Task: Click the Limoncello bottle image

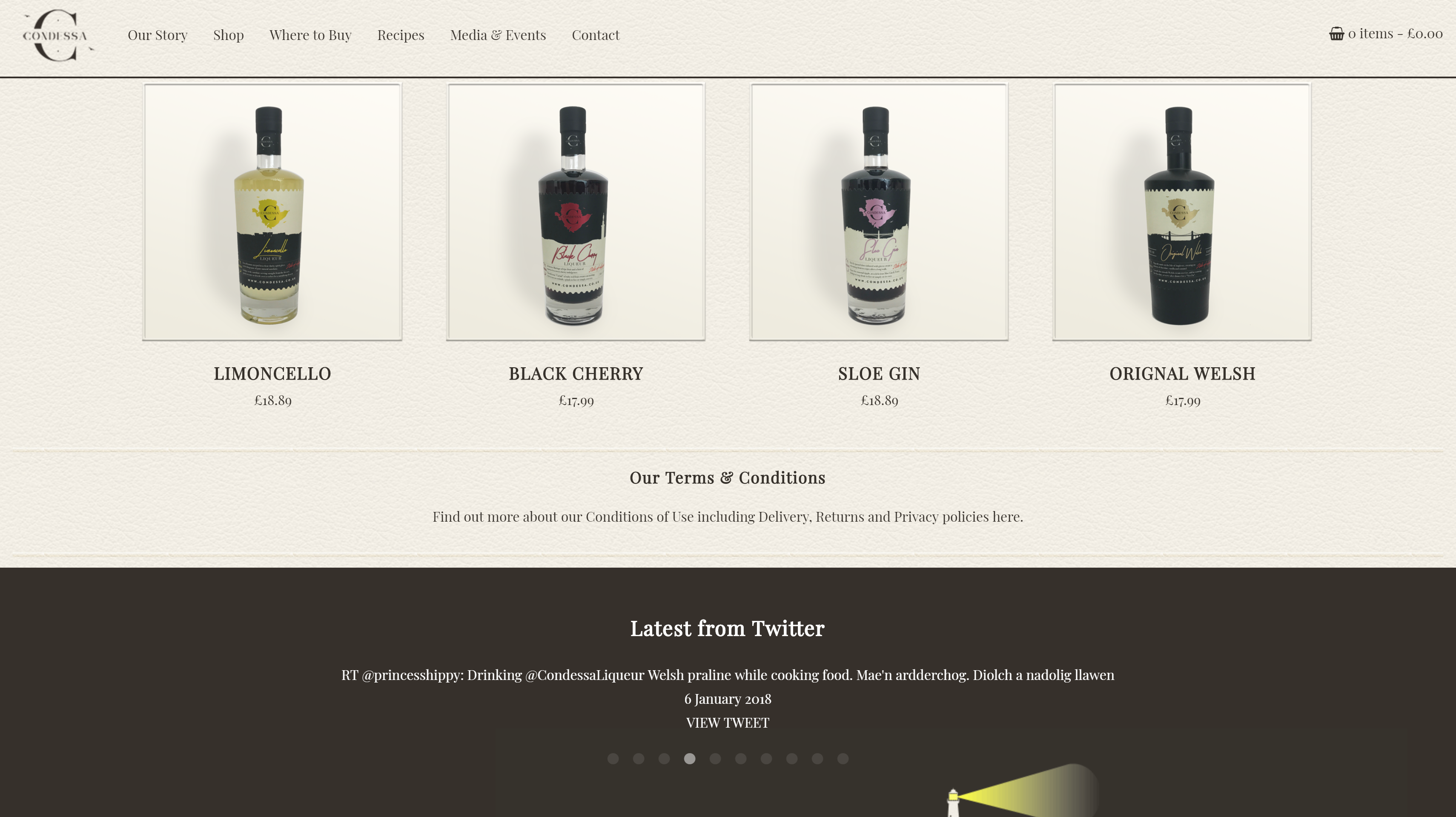Action: 272,212
